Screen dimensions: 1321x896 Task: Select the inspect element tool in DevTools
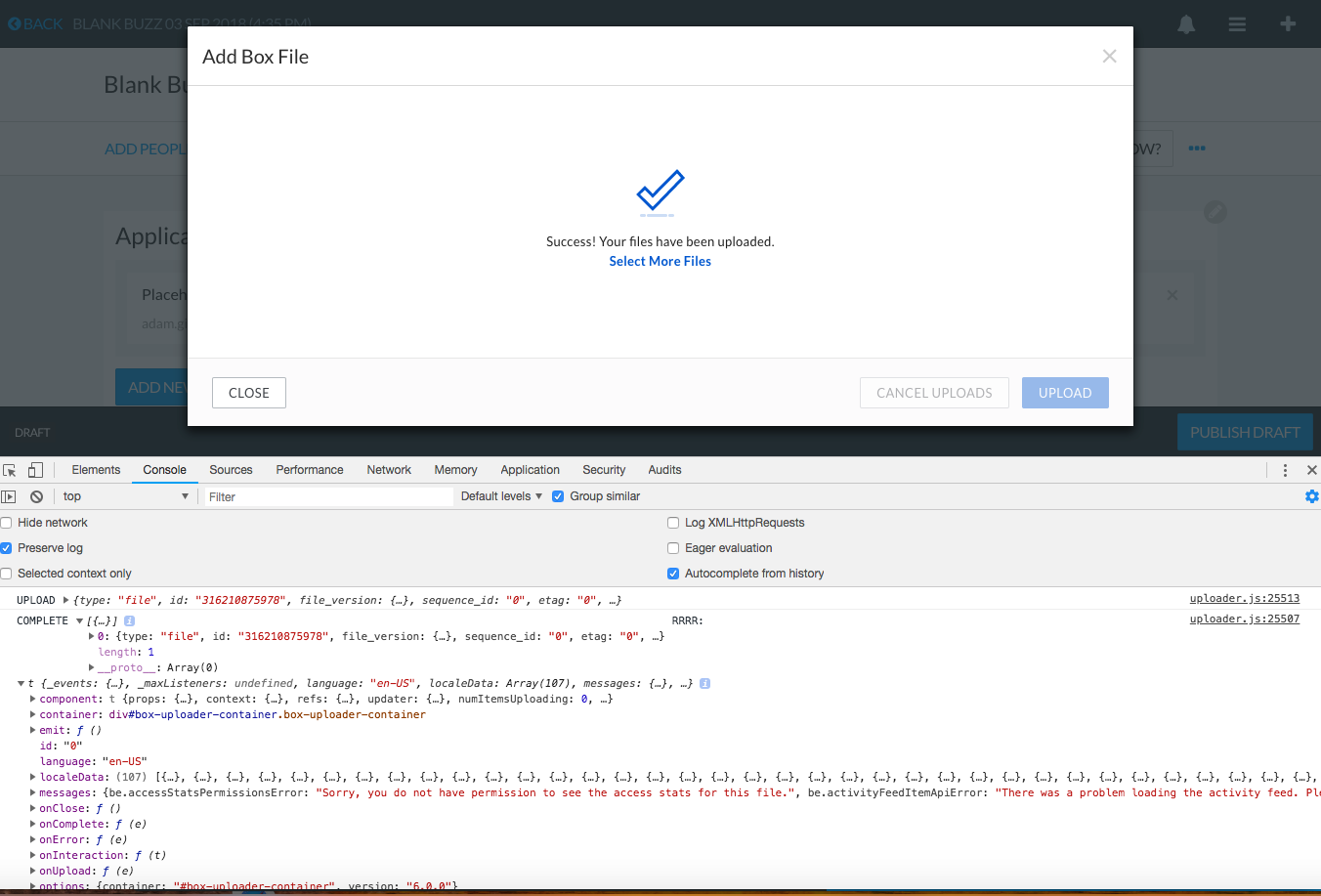click(10, 470)
